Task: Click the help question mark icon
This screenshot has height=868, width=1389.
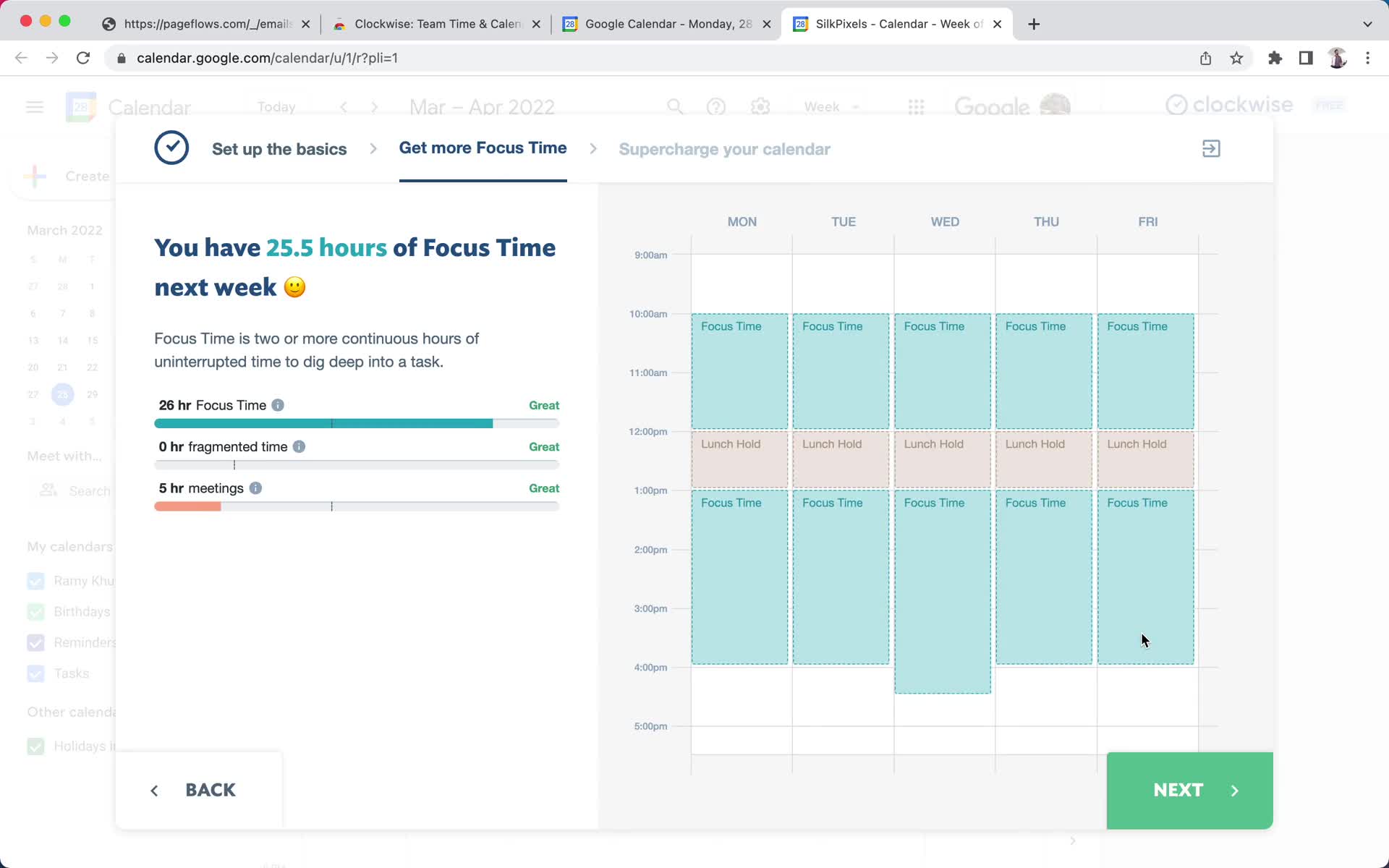Action: click(x=717, y=107)
